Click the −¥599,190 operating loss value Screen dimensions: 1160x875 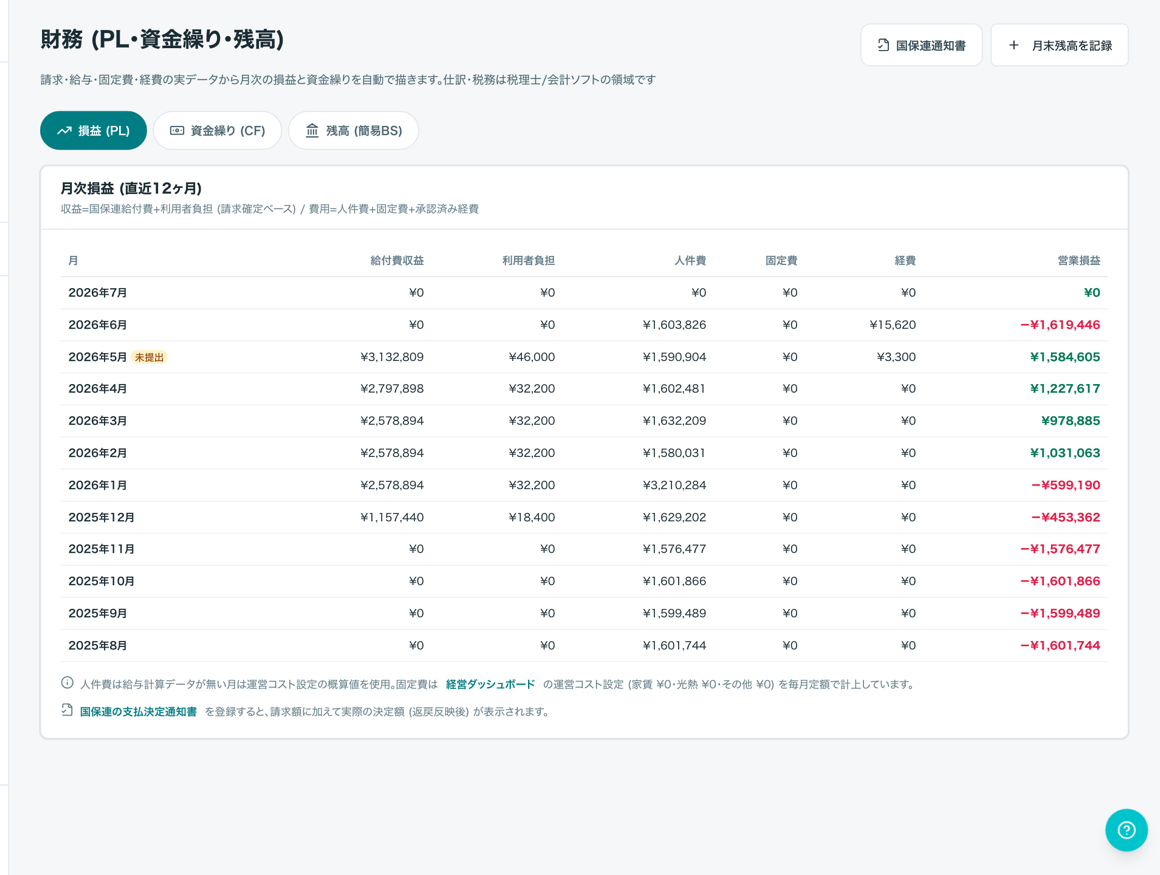(x=1065, y=485)
